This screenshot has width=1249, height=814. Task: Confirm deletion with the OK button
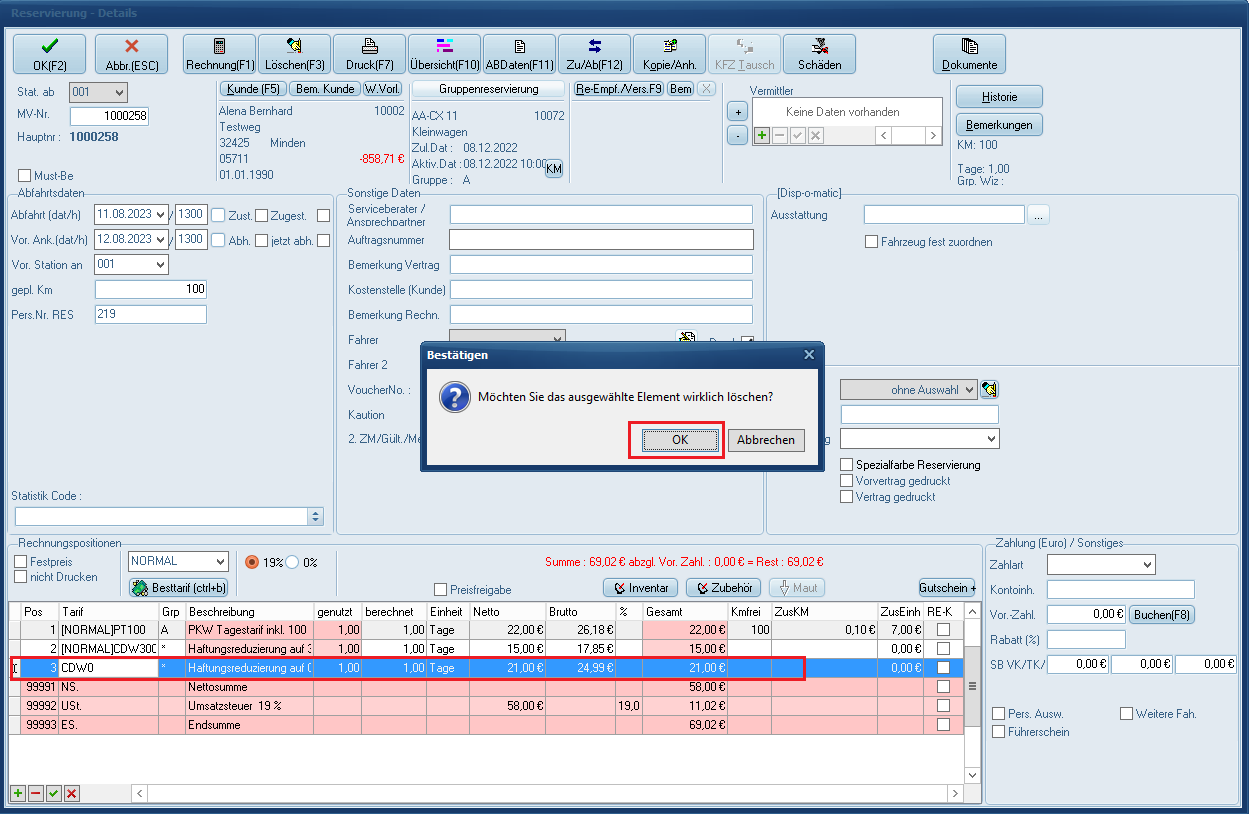(x=679, y=440)
